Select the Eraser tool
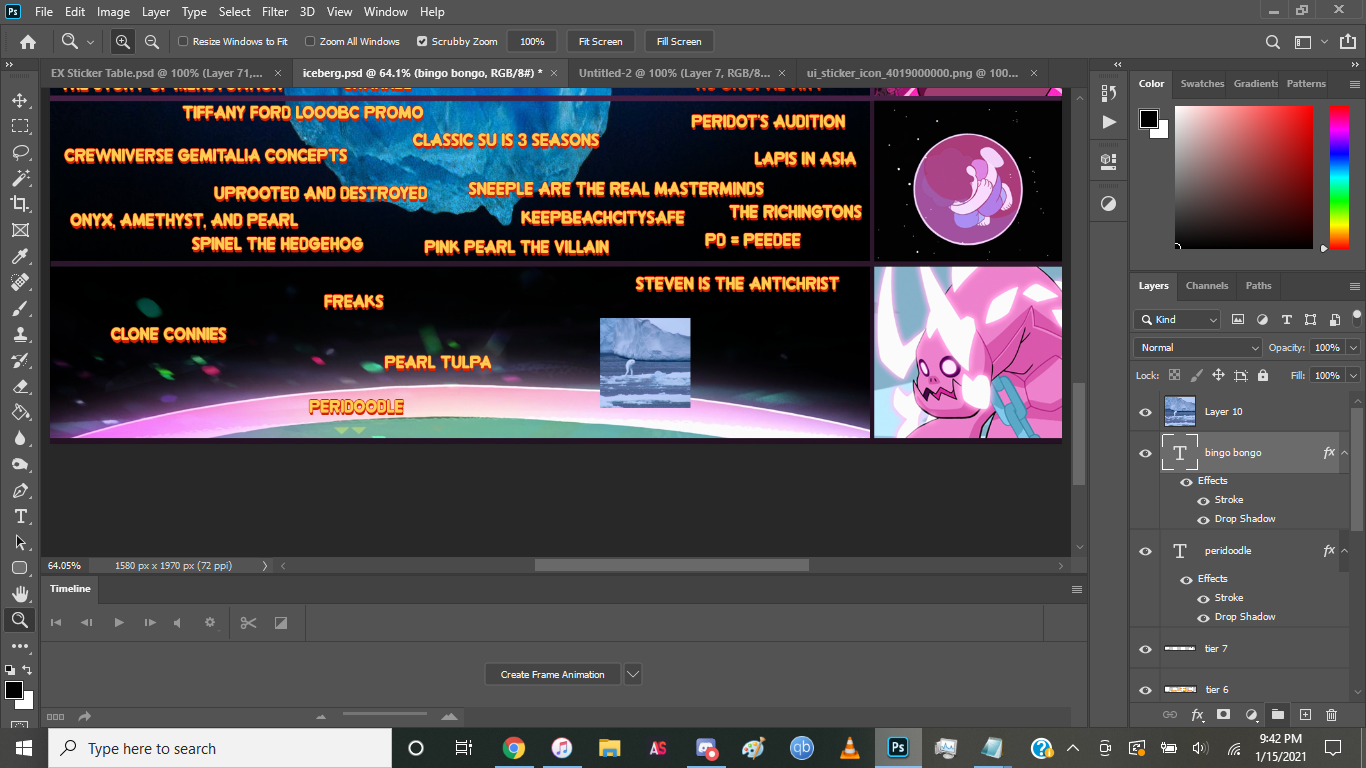 pos(19,386)
